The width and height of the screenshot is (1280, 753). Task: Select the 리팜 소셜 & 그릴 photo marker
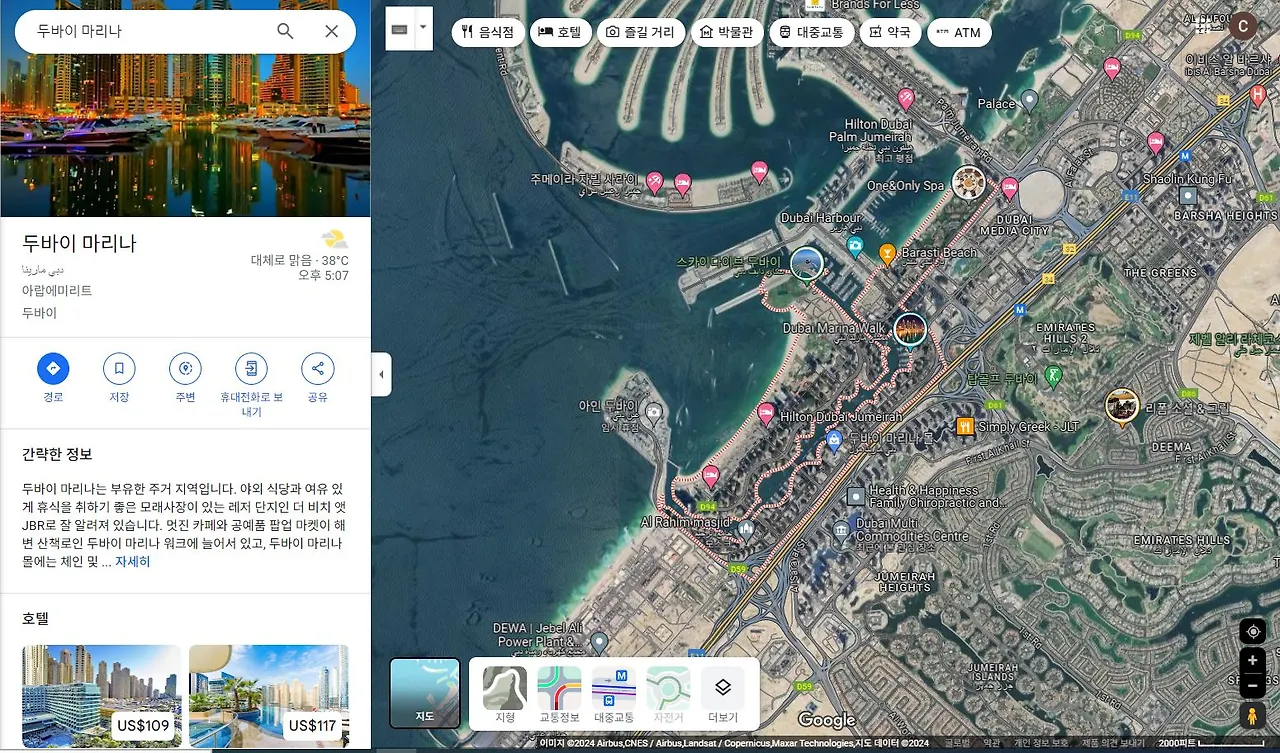coord(1122,407)
